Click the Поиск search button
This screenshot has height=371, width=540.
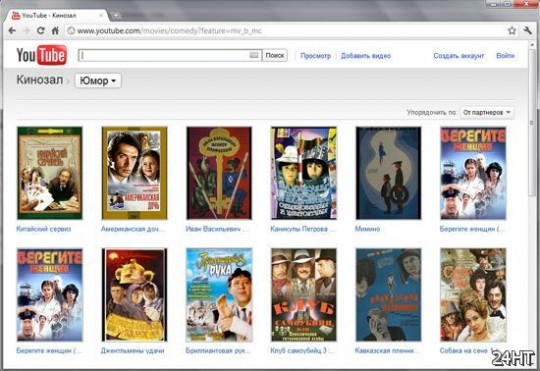coord(275,55)
